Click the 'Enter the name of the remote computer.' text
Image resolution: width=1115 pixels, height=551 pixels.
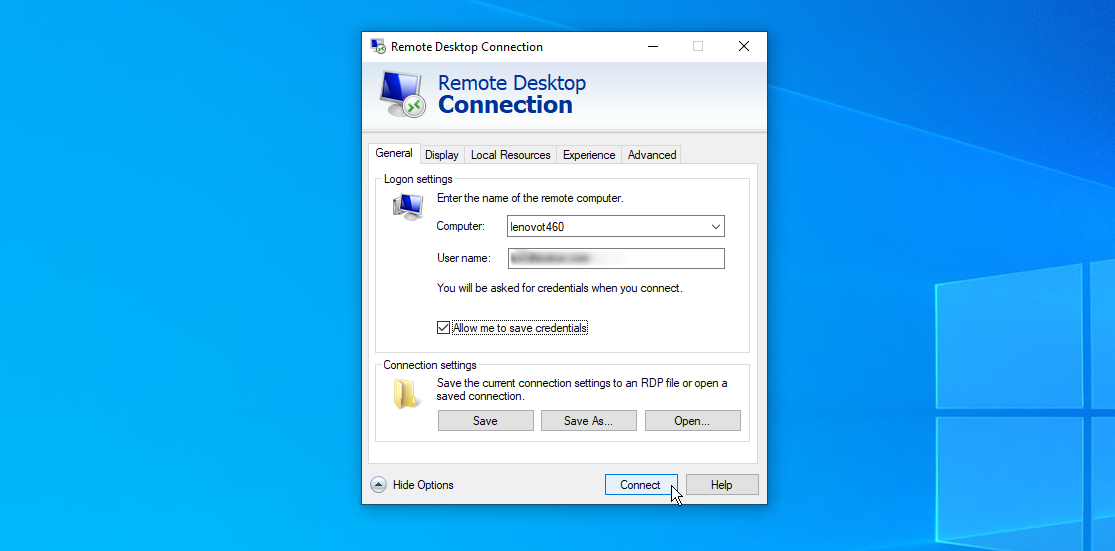click(530, 198)
